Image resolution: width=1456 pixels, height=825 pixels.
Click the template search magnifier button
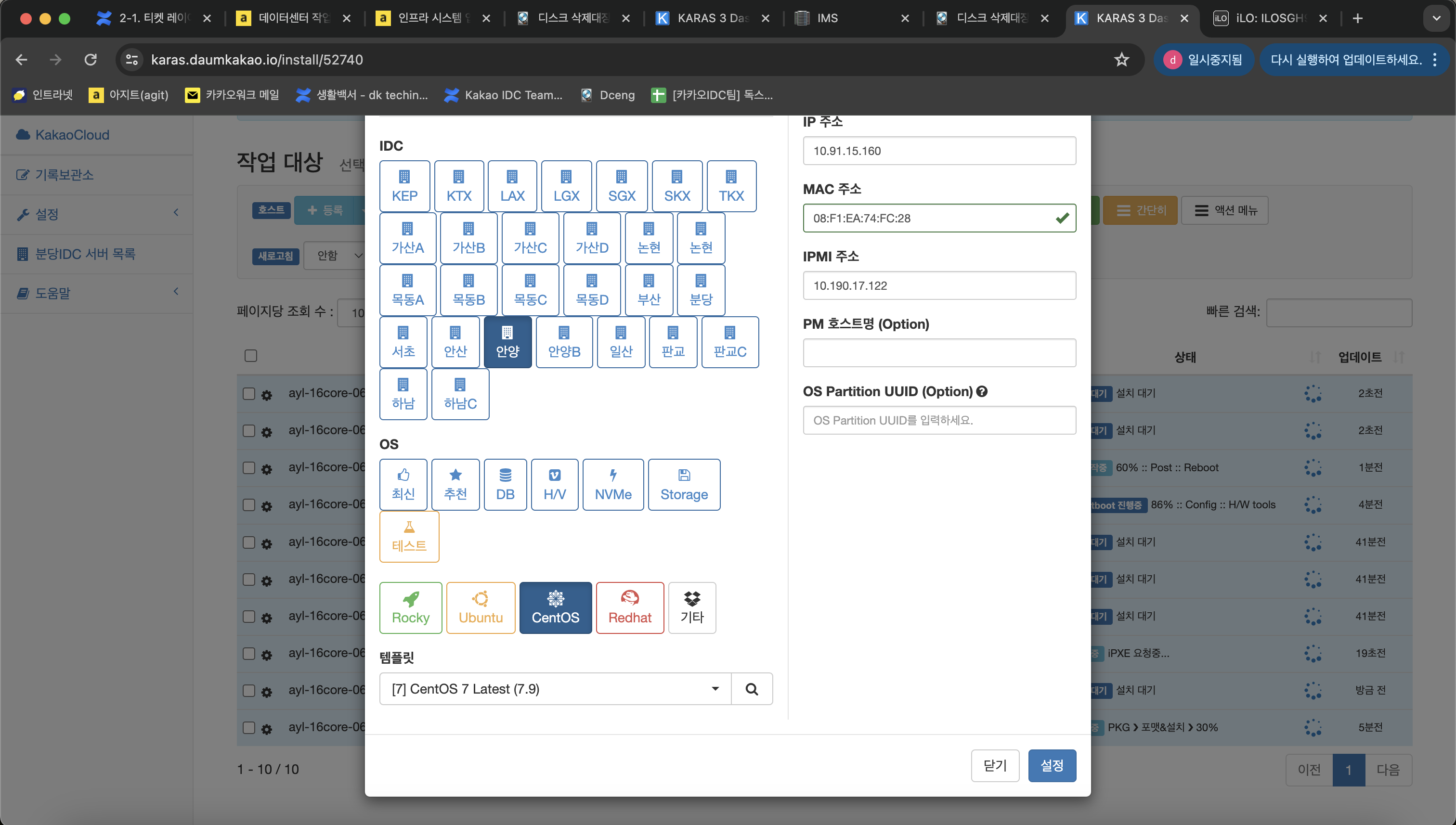click(x=752, y=689)
